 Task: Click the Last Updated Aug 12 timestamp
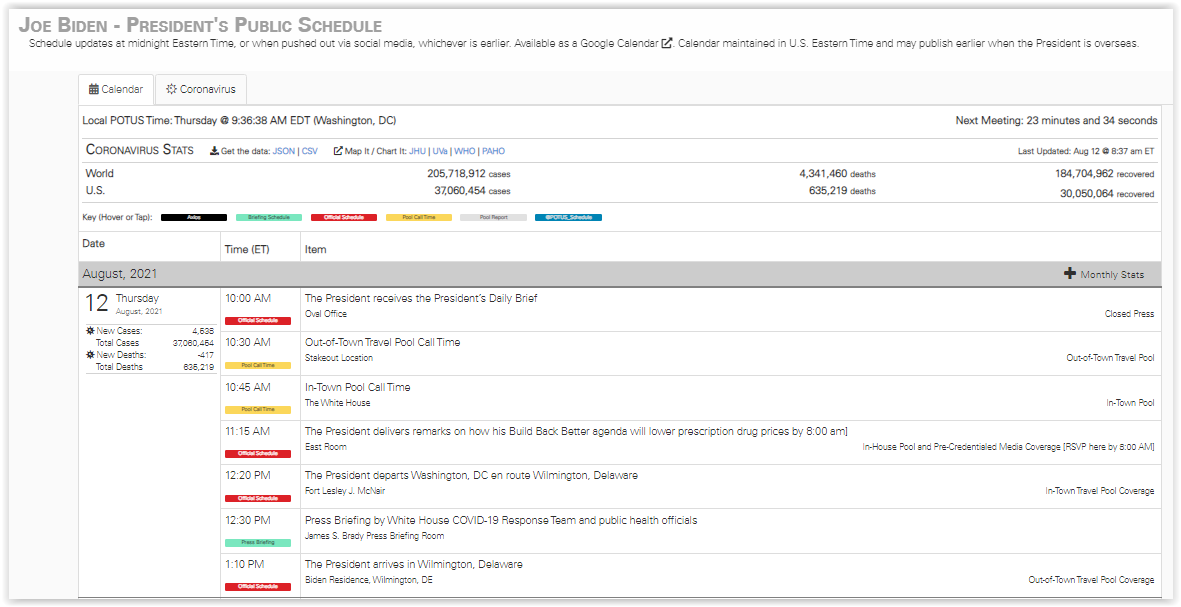pos(1088,151)
